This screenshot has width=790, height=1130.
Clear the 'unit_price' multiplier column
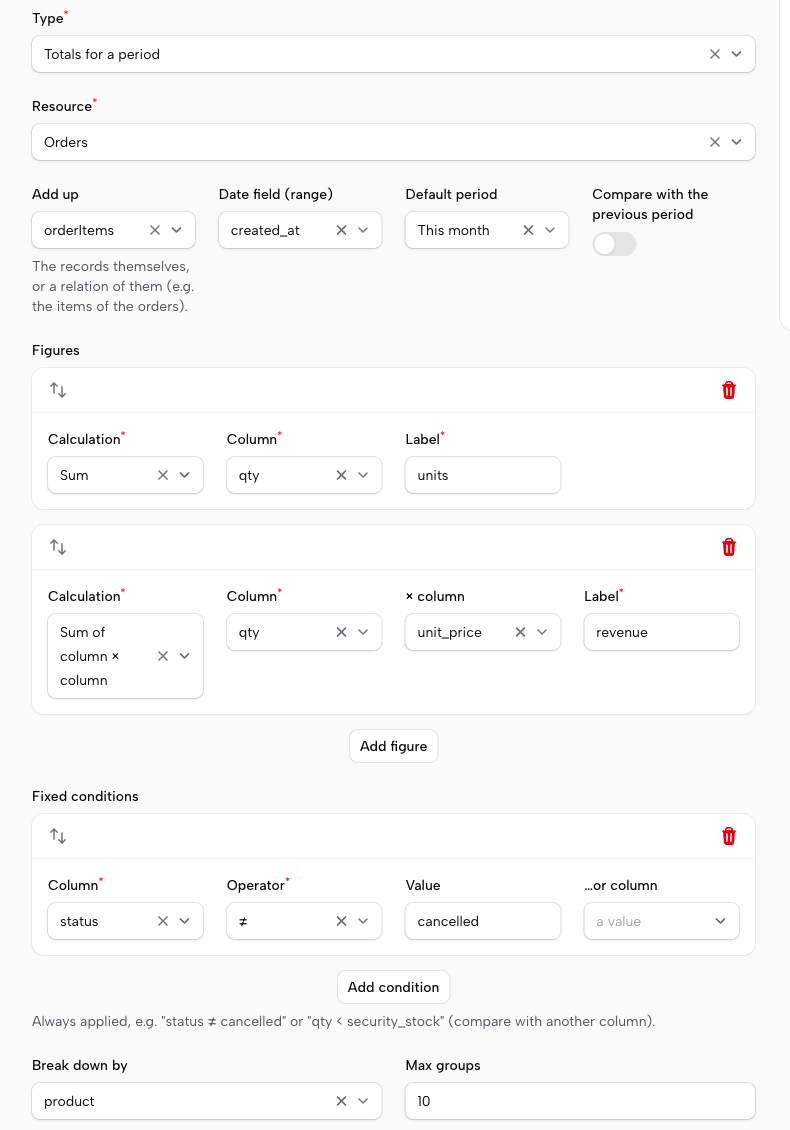[520, 632]
